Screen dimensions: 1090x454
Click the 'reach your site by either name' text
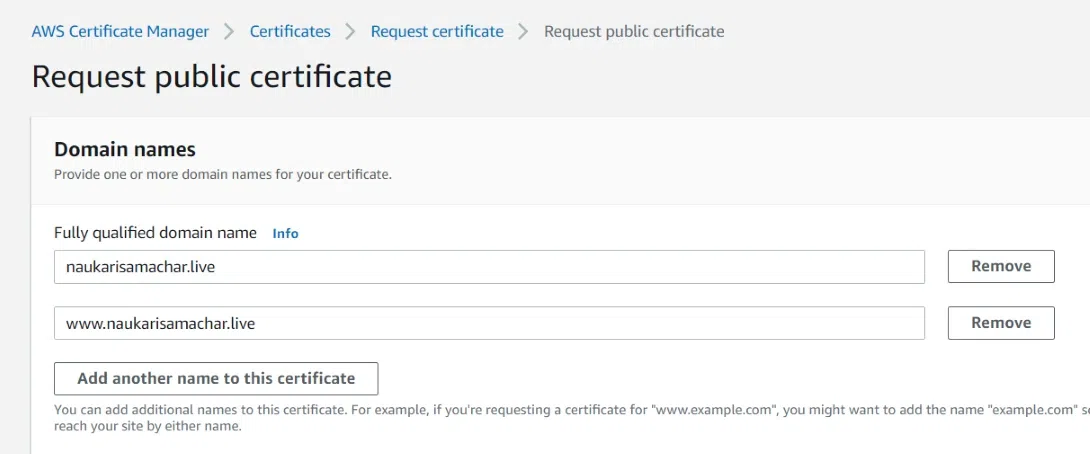point(147,426)
